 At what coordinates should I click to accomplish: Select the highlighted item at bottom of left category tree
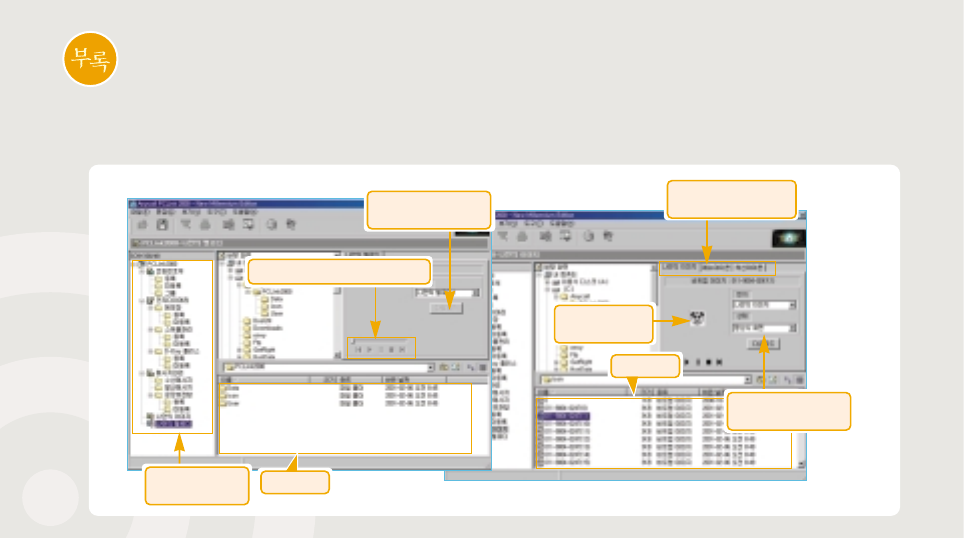pyautogui.click(x=173, y=424)
